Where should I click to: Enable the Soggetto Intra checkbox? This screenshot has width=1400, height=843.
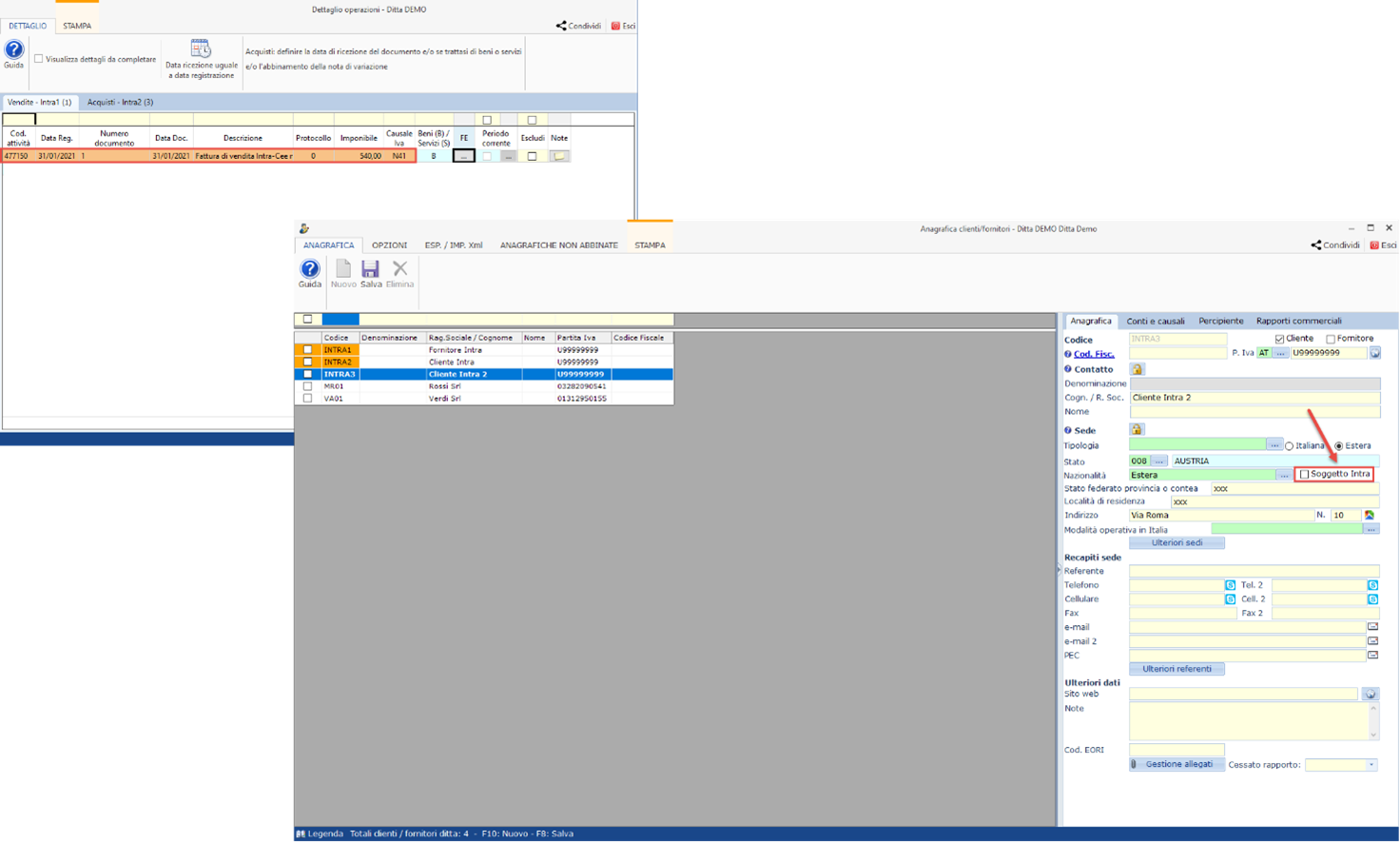[x=1305, y=474]
